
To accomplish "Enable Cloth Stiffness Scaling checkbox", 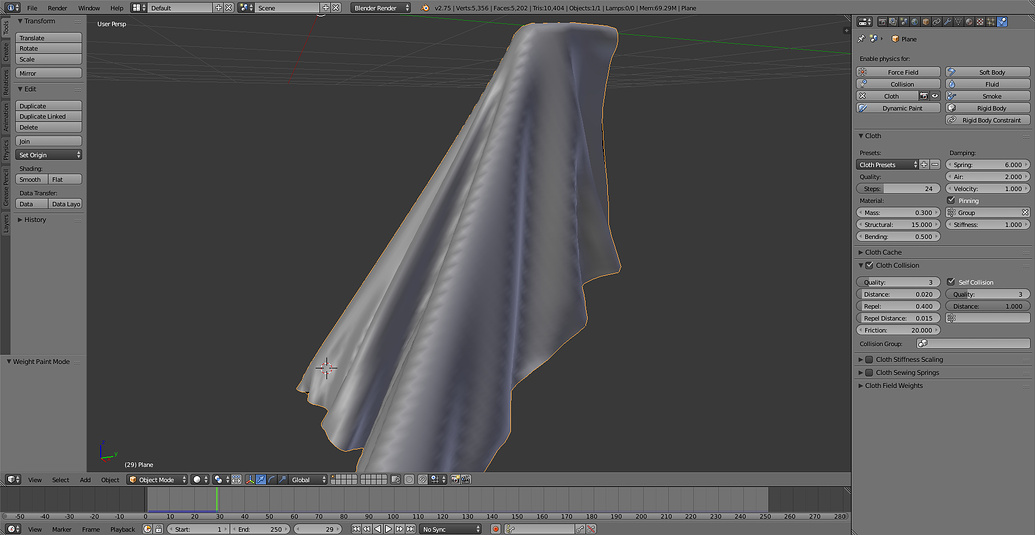I will tap(869, 360).
